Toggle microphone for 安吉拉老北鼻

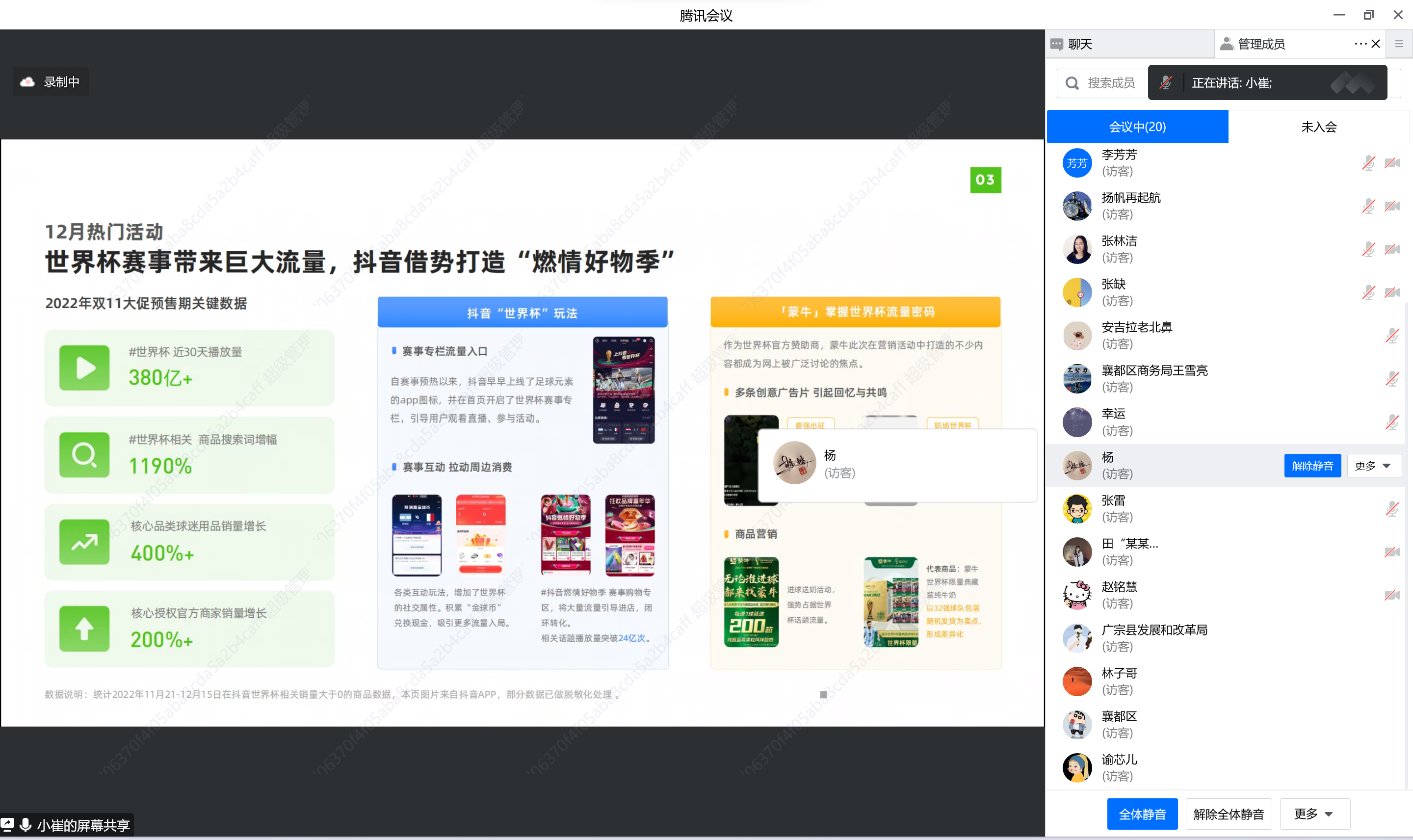(x=1392, y=336)
